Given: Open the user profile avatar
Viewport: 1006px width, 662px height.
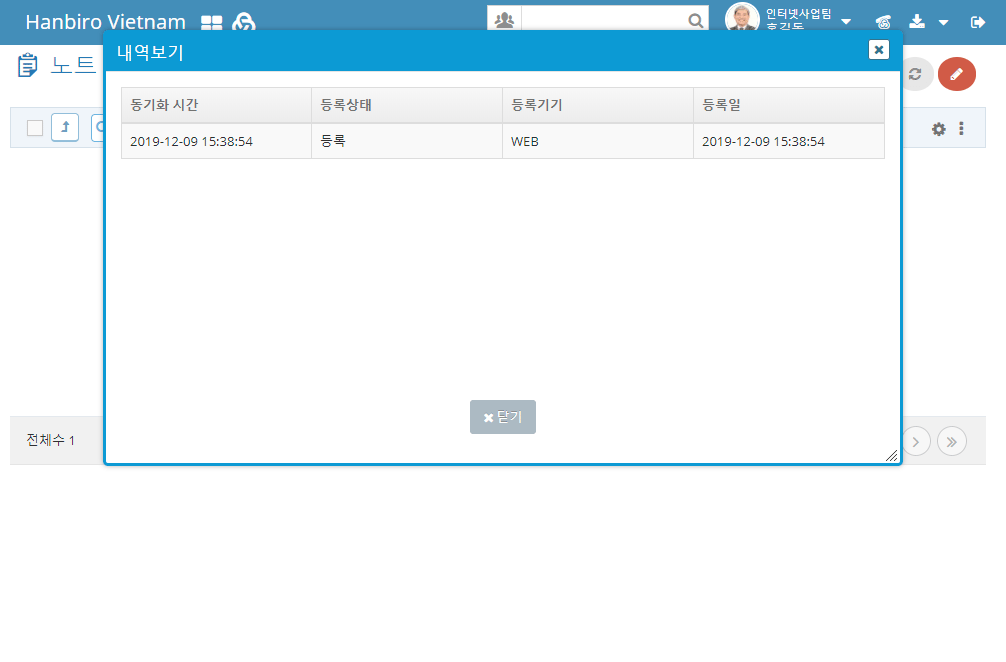Looking at the screenshot, I should pos(742,18).
